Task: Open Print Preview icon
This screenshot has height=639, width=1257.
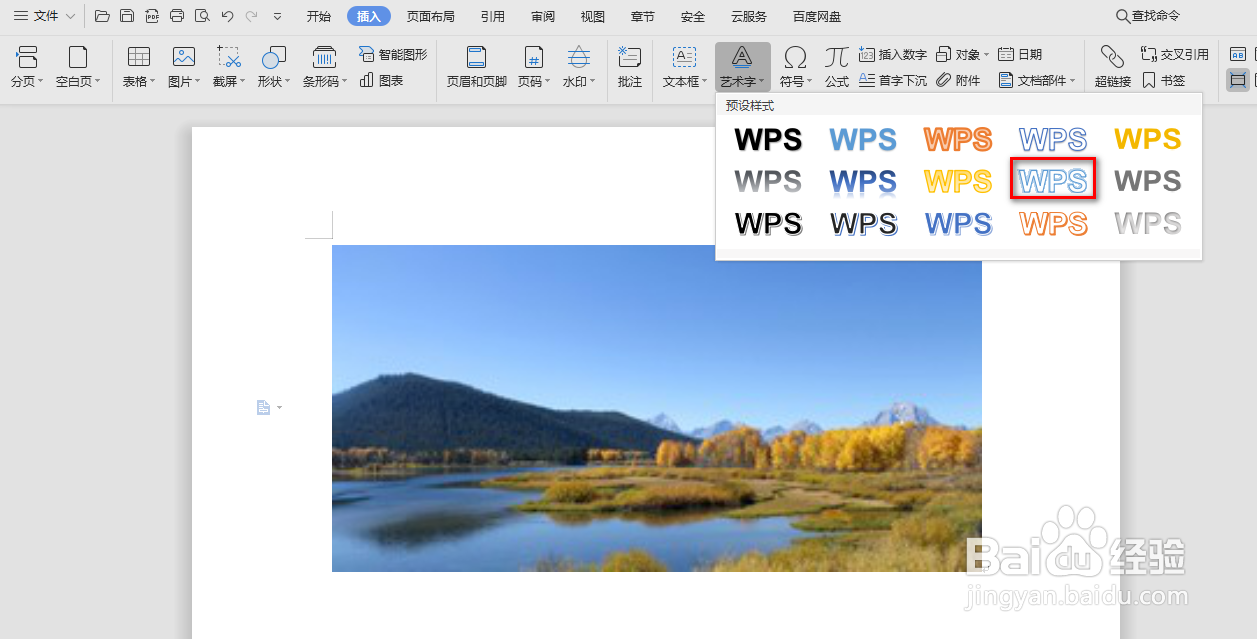Action: (202, 16)
